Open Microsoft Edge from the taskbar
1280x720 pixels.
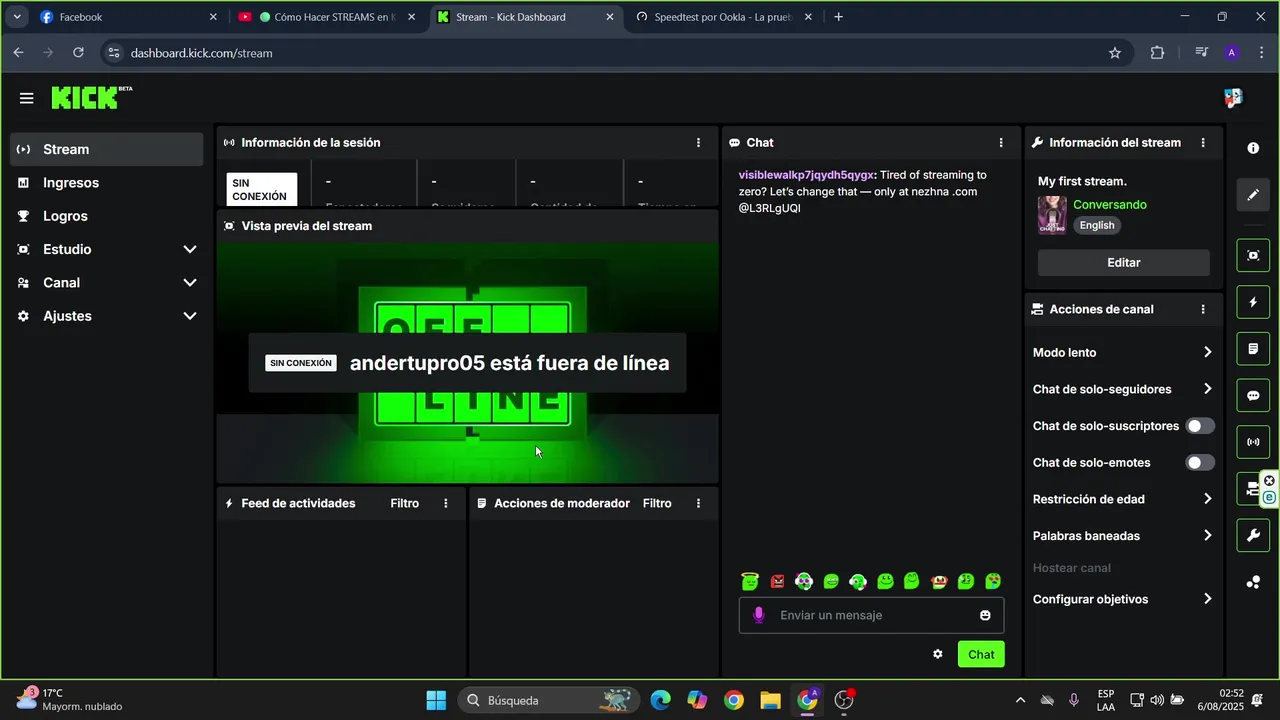660,700
